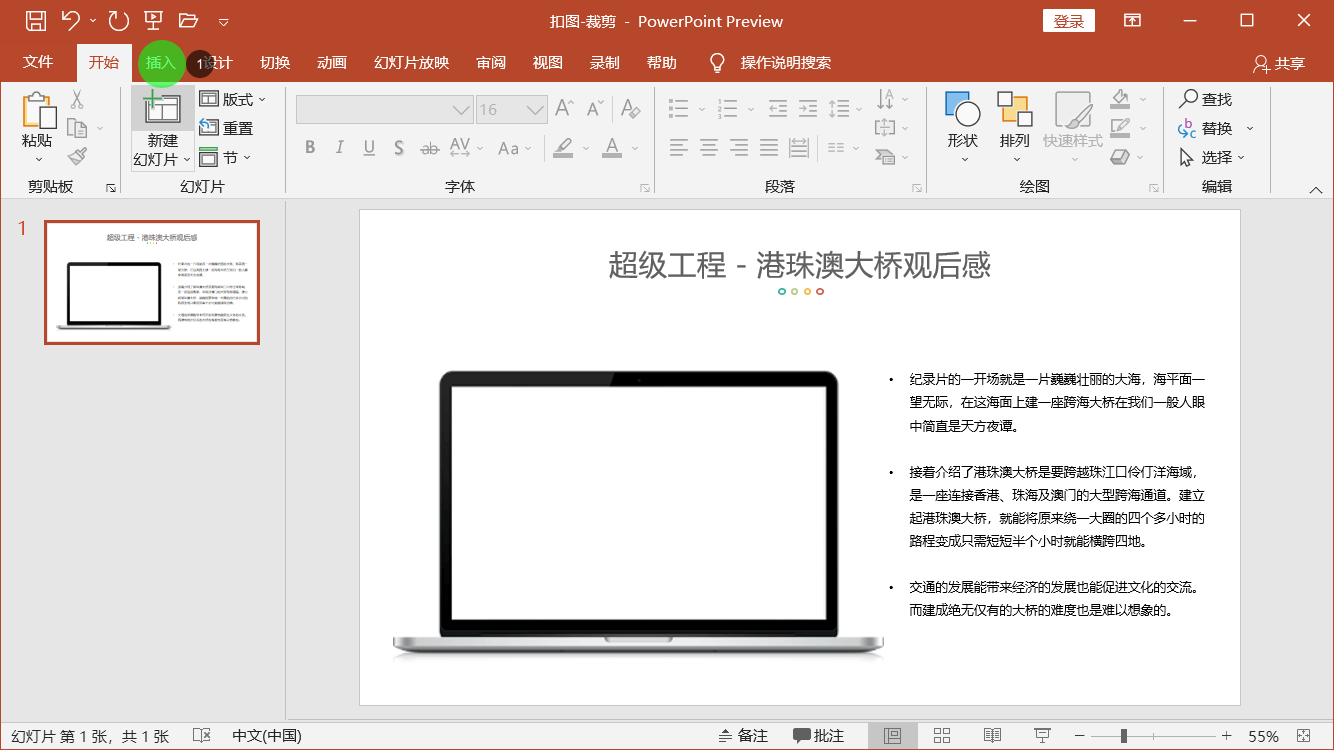The width and height of the screenshot is (1334, 750).
Task: Click the Cut scissors icon
Action: [x=77, y=100]
